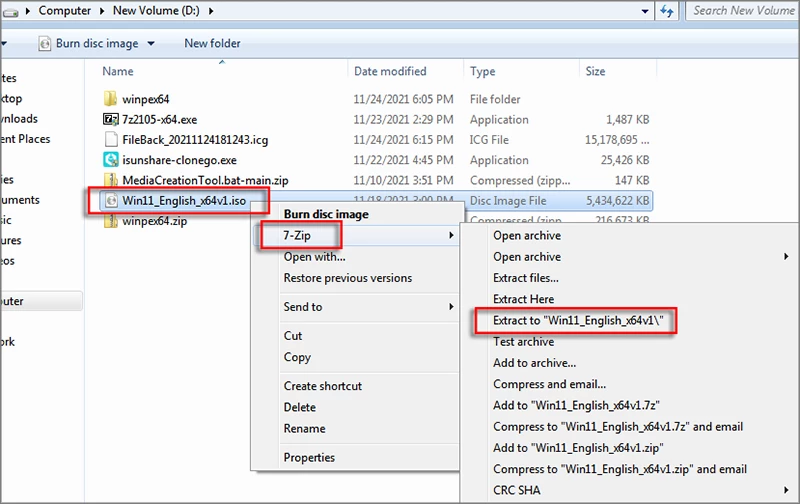Choose Add to archive...
The image size is (800, 504).
point(534,363)
